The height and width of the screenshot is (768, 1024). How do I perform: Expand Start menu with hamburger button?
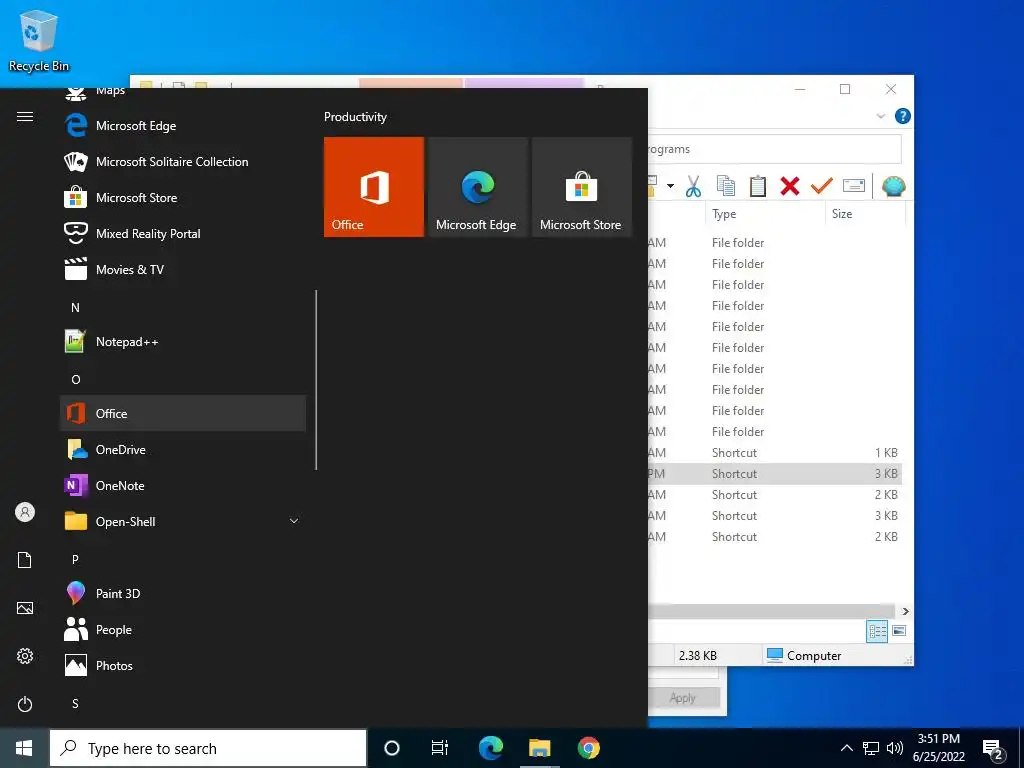coord(25,116)
